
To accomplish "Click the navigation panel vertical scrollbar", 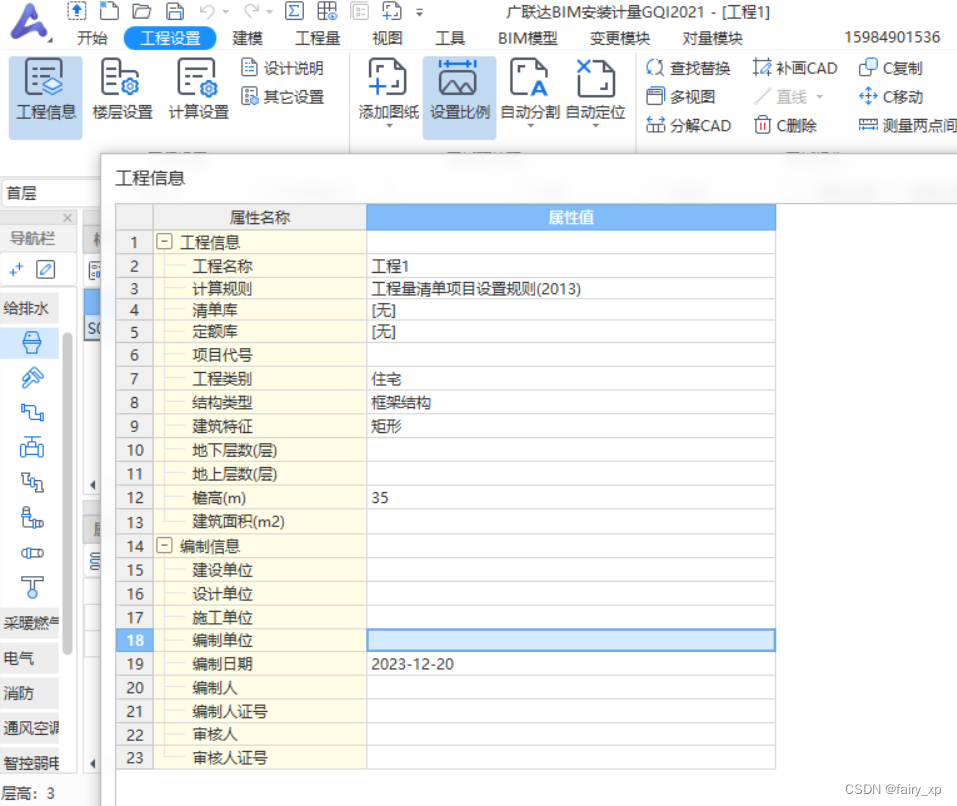I will pyautogui.click(x=67, y=494).
